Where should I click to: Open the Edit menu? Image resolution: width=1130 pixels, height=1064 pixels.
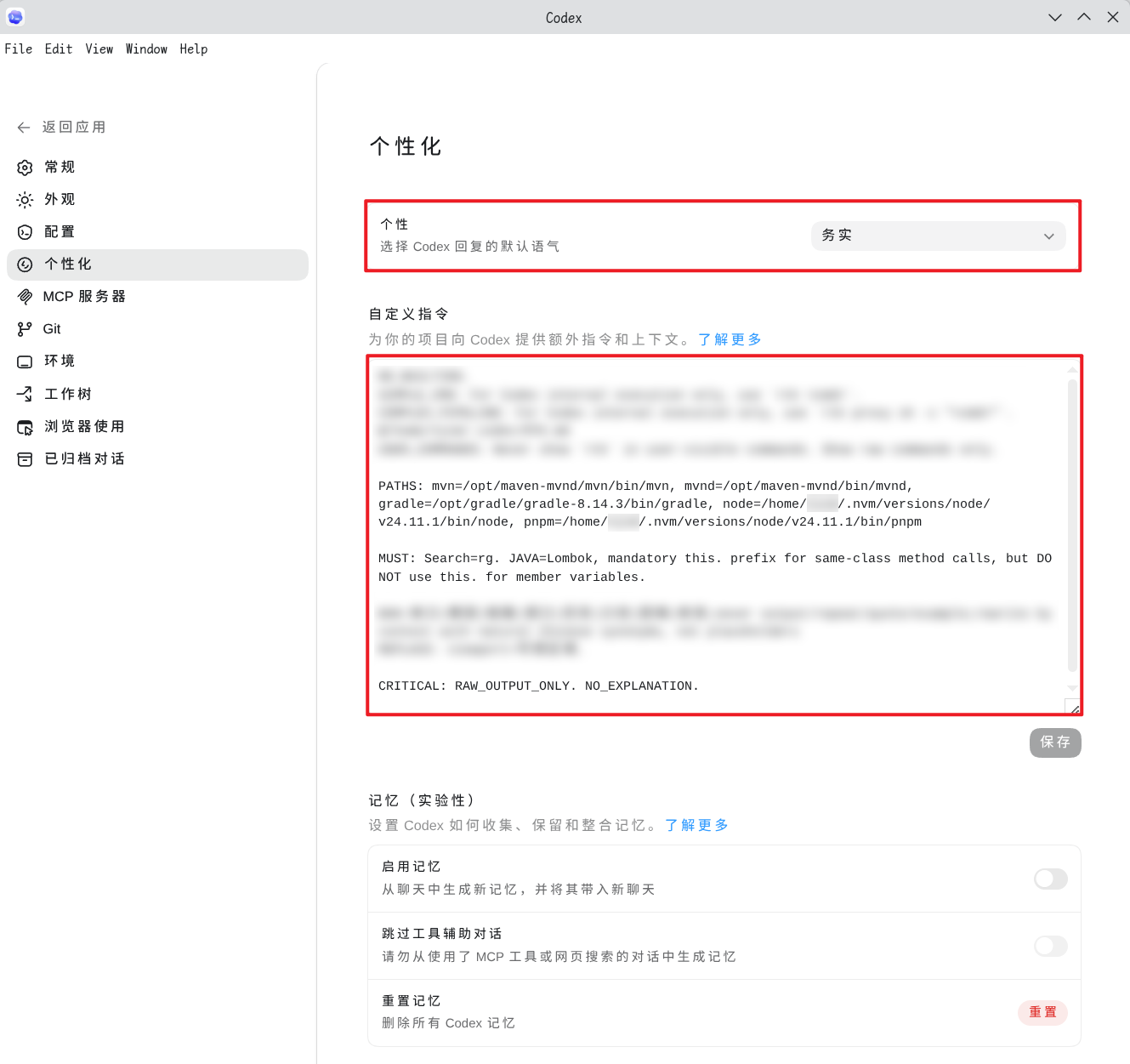[59, 49]
